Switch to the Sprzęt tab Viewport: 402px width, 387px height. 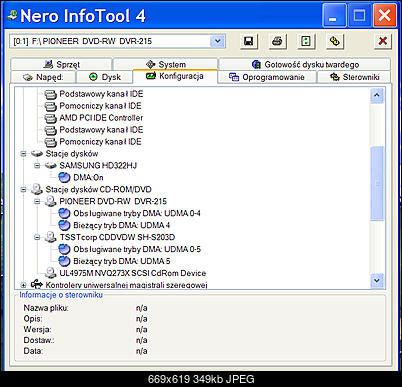pos(62,64)
